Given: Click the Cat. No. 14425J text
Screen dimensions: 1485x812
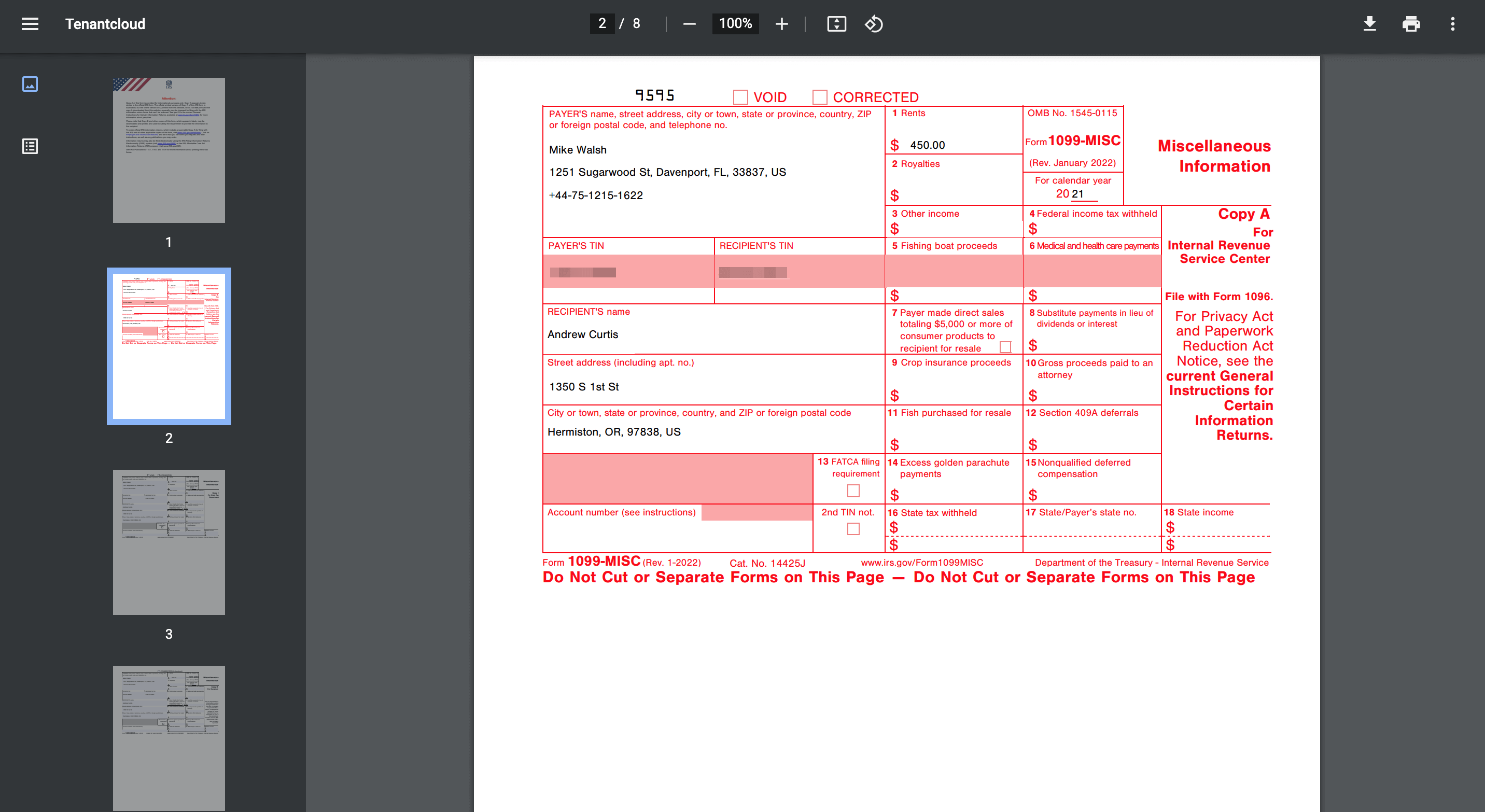Looking at the screenshot, I should click(767, 563).
